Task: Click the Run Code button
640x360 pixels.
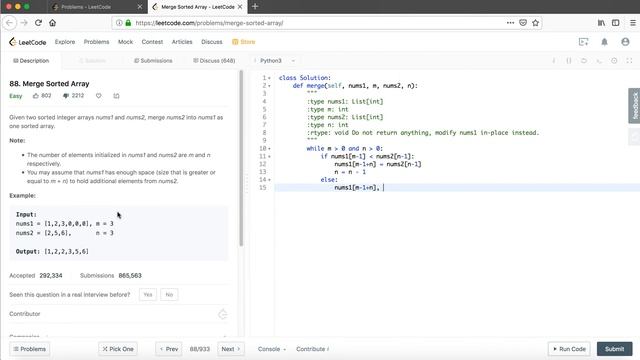Action: pos(569,349)
